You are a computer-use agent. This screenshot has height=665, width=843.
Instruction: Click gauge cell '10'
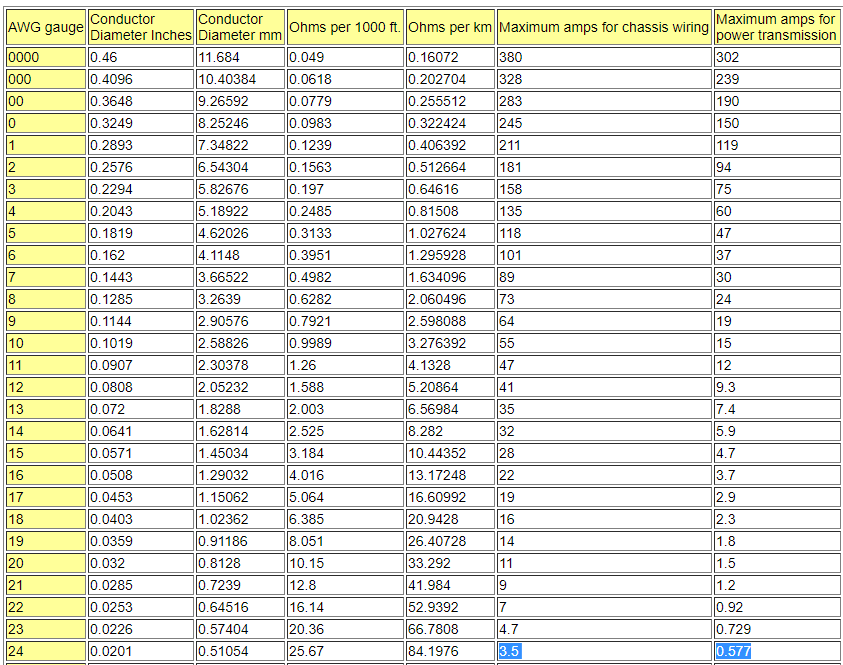[46, 343]
